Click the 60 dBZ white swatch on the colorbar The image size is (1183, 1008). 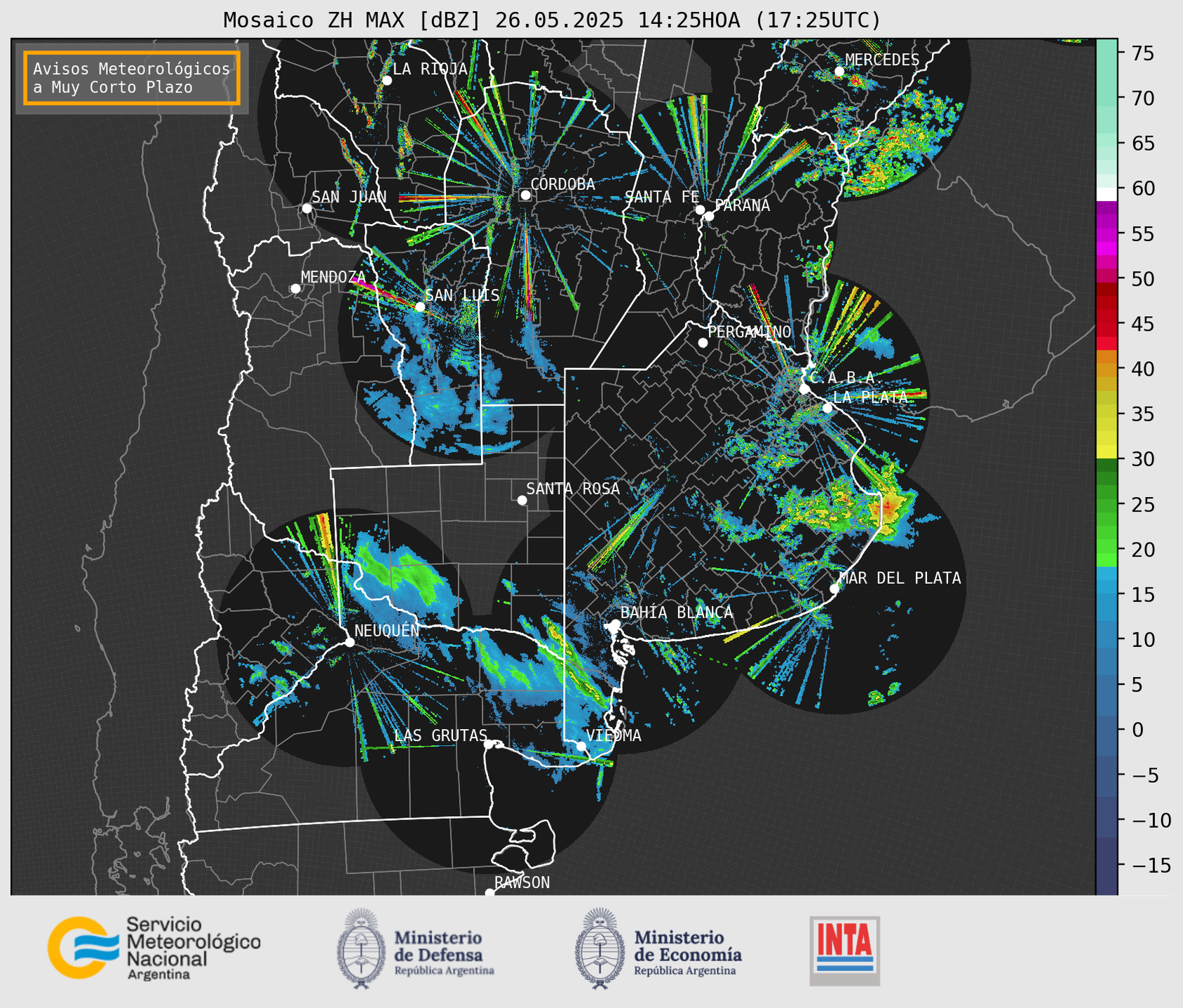pos(1107,194)
